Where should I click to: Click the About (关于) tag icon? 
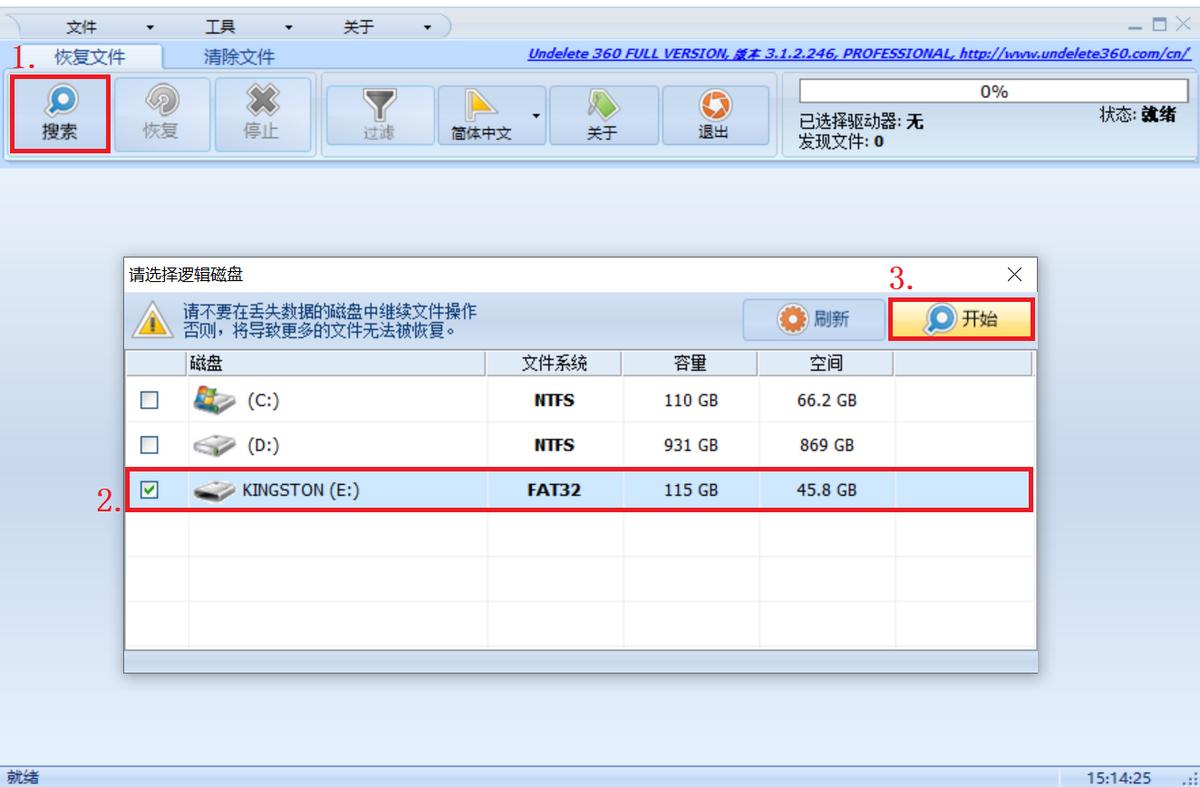[x=602, y=105]
